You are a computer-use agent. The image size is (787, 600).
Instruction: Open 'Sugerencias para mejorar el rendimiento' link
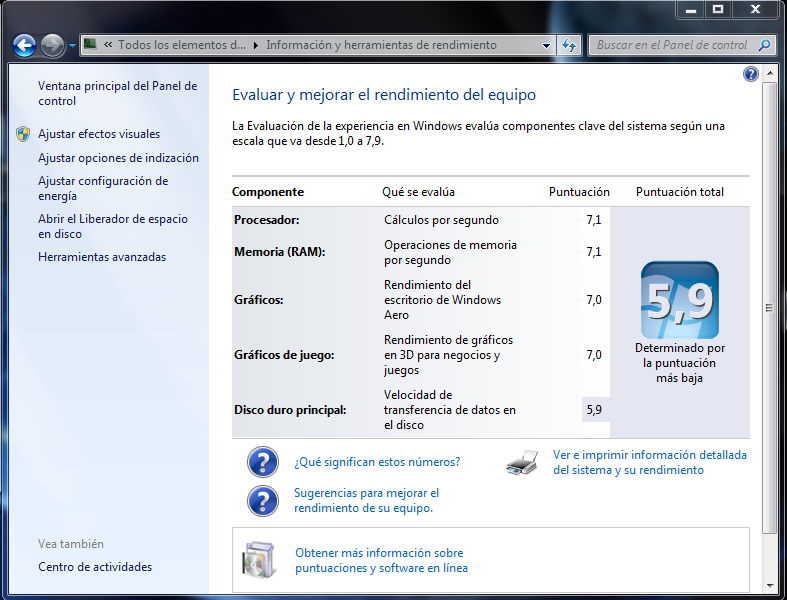(x=366, y=501)
